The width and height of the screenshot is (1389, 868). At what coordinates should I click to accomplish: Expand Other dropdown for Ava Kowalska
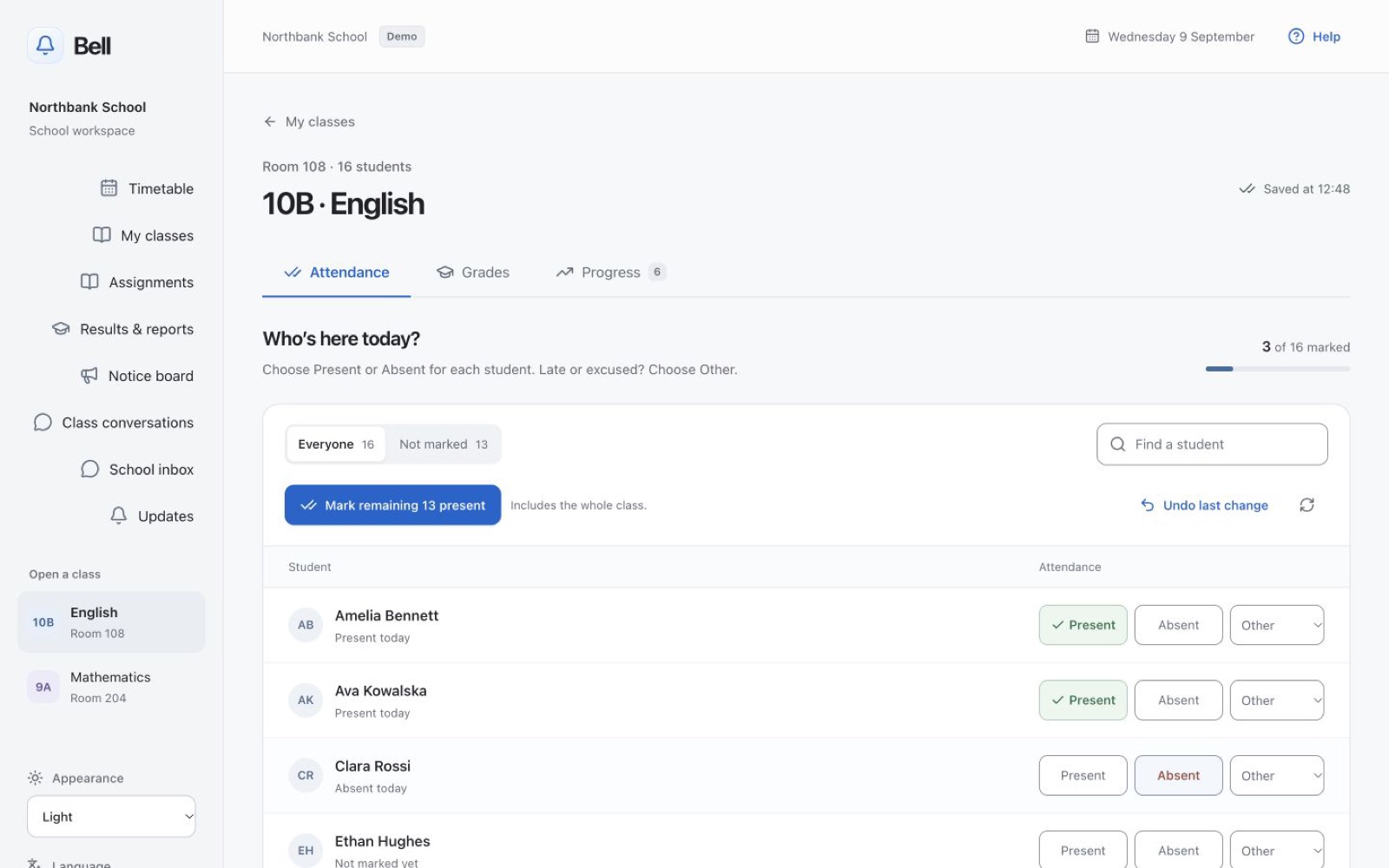[x=1276, y=700]
